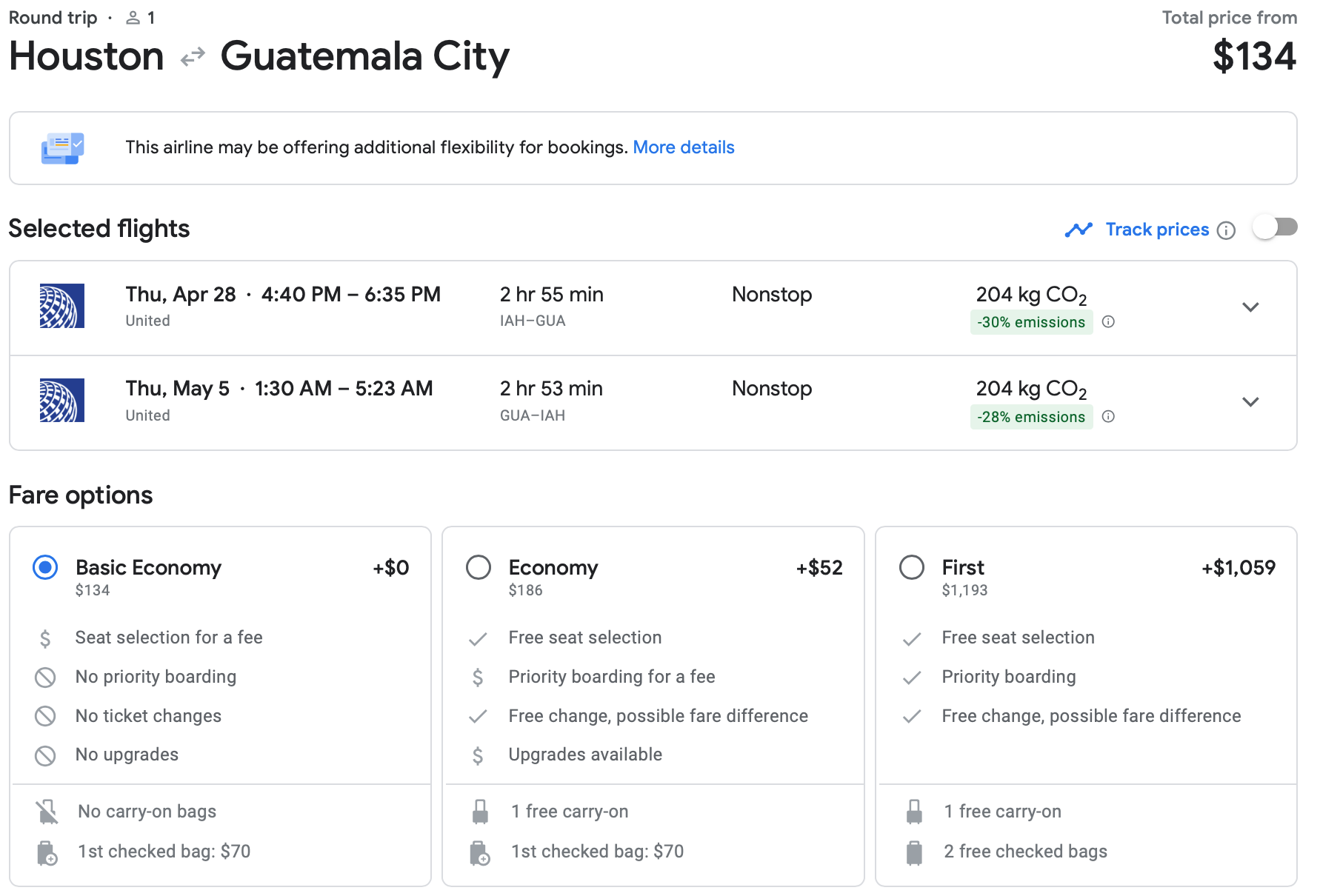
Task: Click the Track prices label link
Action: coord(1157,230)
